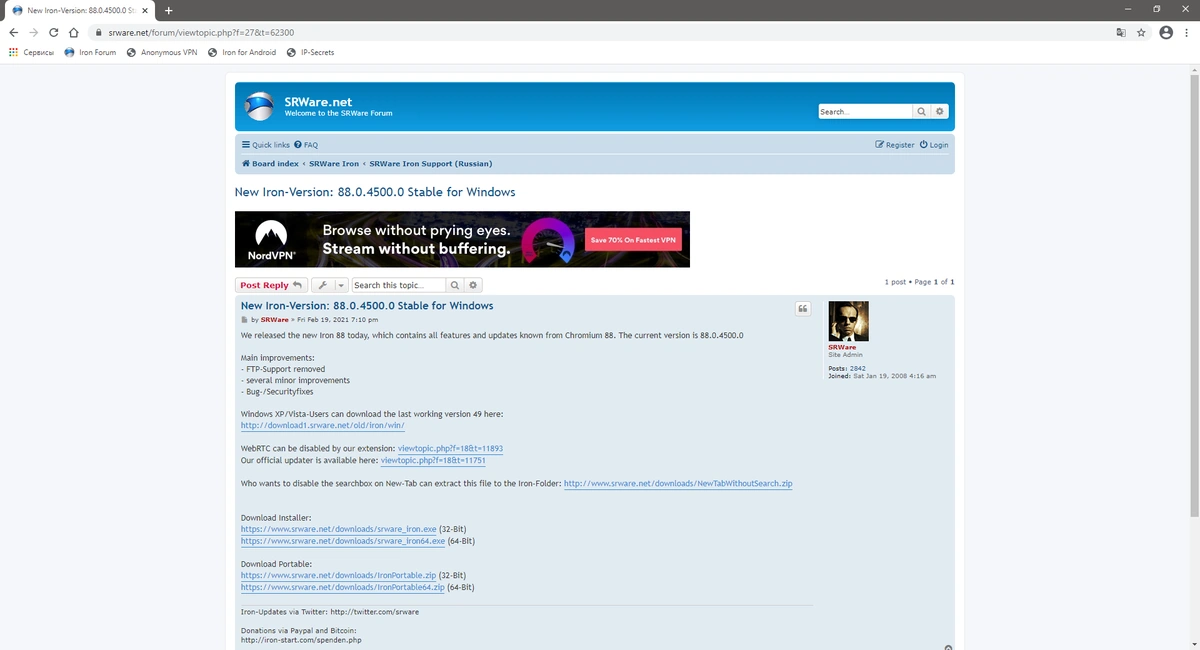Download srware_iron64.exe 64-Bit installer
This screenshot has height=650, width=1200.
[343, 541]
